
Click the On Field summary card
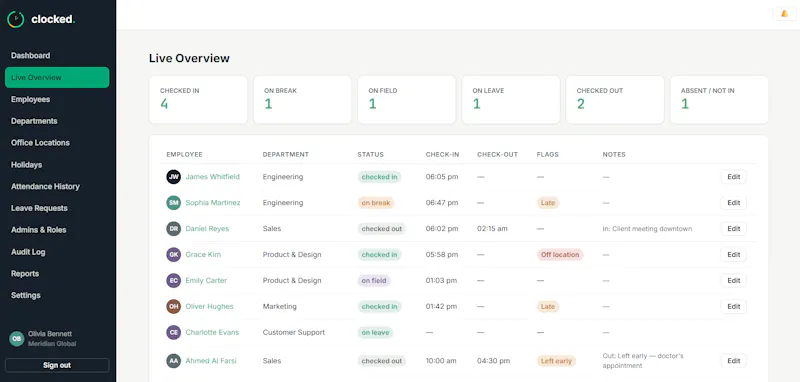[407, 100]
